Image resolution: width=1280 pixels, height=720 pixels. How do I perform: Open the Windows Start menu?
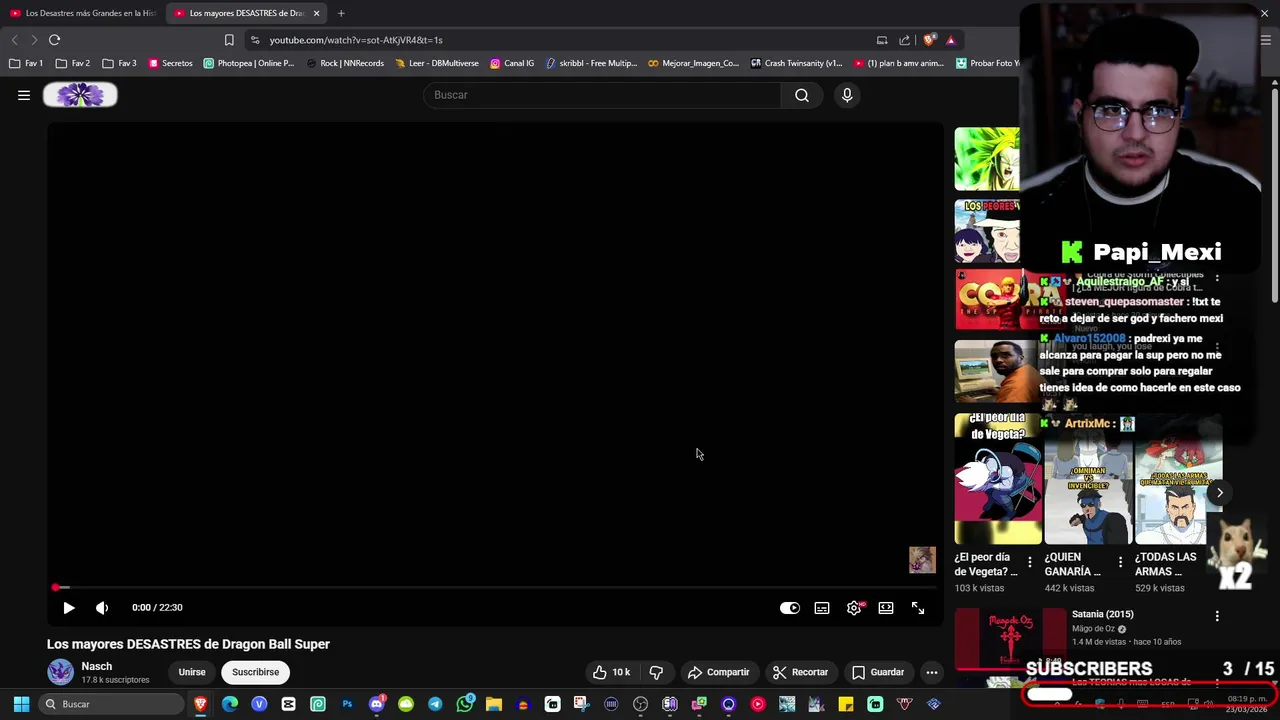coord(21,704)
